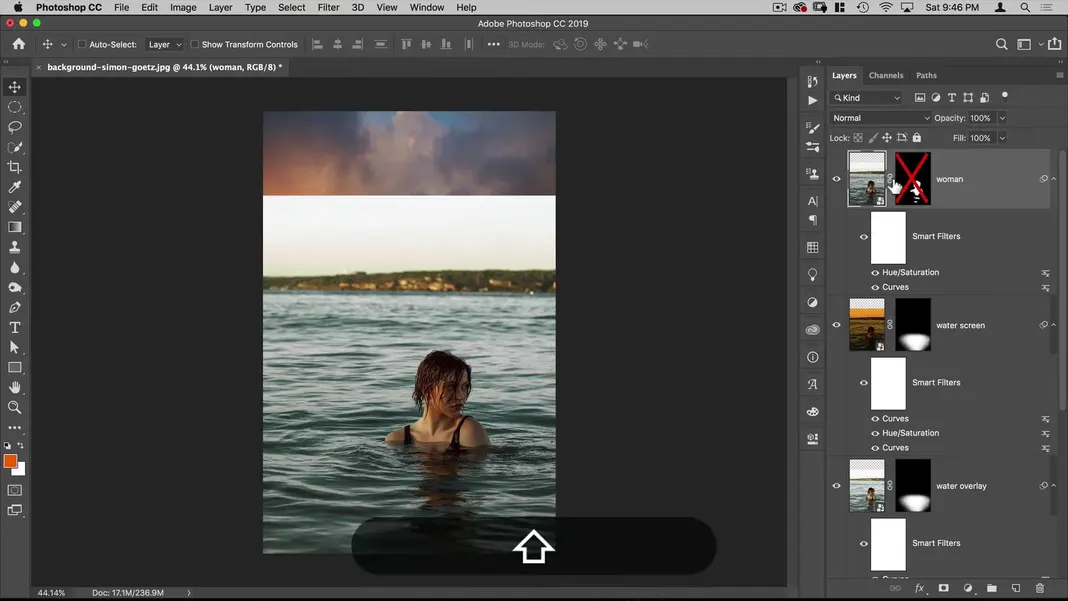Switch to the Channels tab
The image size is (1068, 601).
pos(886,76)
